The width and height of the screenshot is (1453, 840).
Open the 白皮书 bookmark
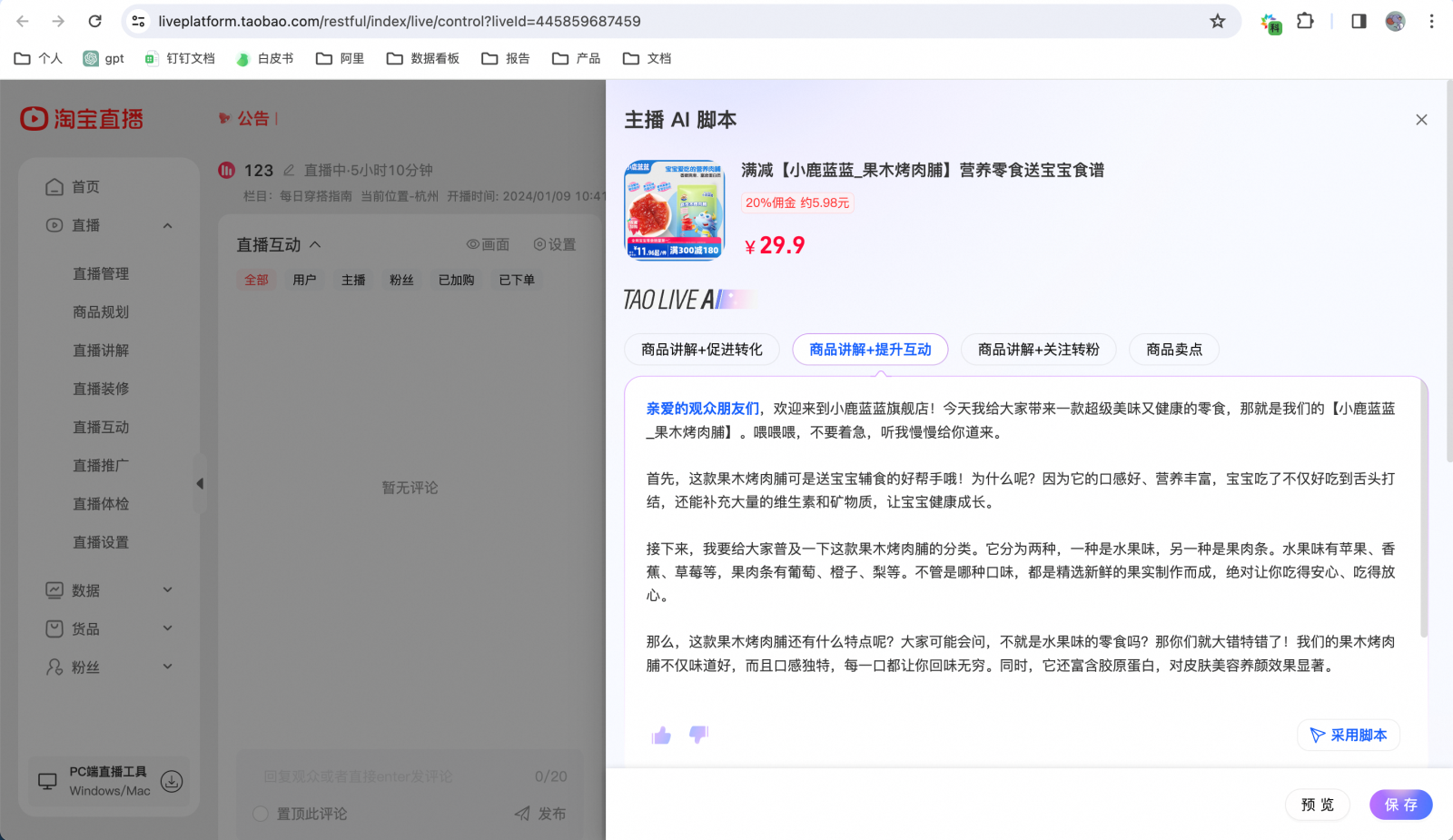[x=264, y=58]
